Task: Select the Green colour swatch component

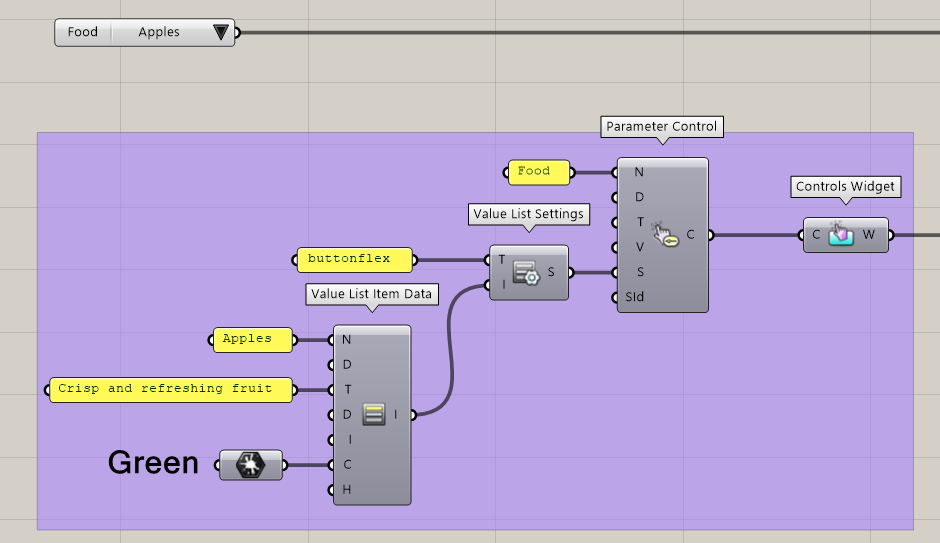Action: pyautogui.click(x=250, y=465)
